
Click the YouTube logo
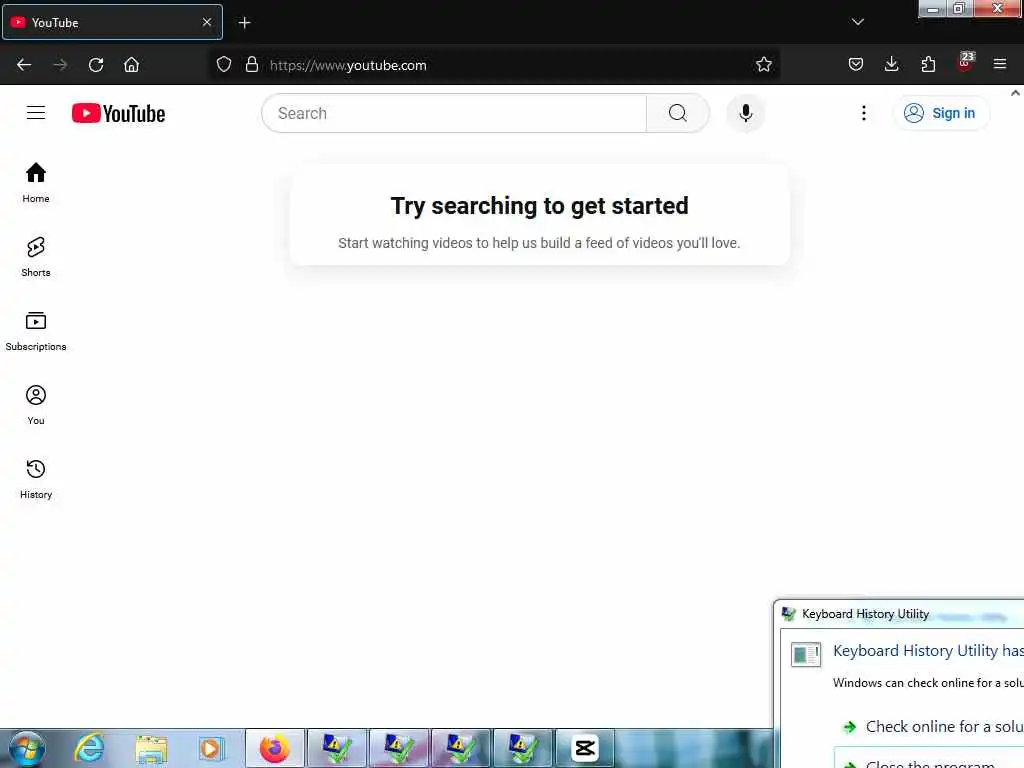coord(118,113)
